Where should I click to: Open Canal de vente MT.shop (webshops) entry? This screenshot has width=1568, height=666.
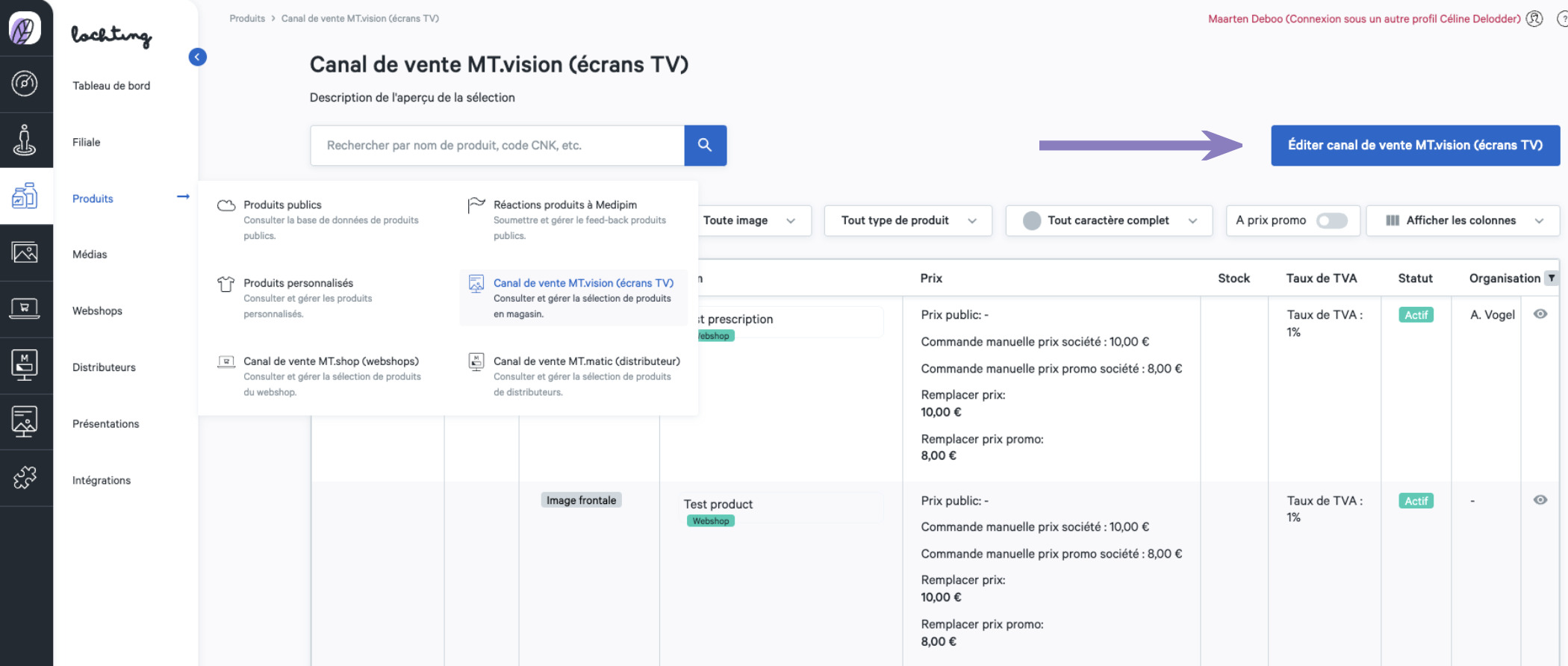324,376
